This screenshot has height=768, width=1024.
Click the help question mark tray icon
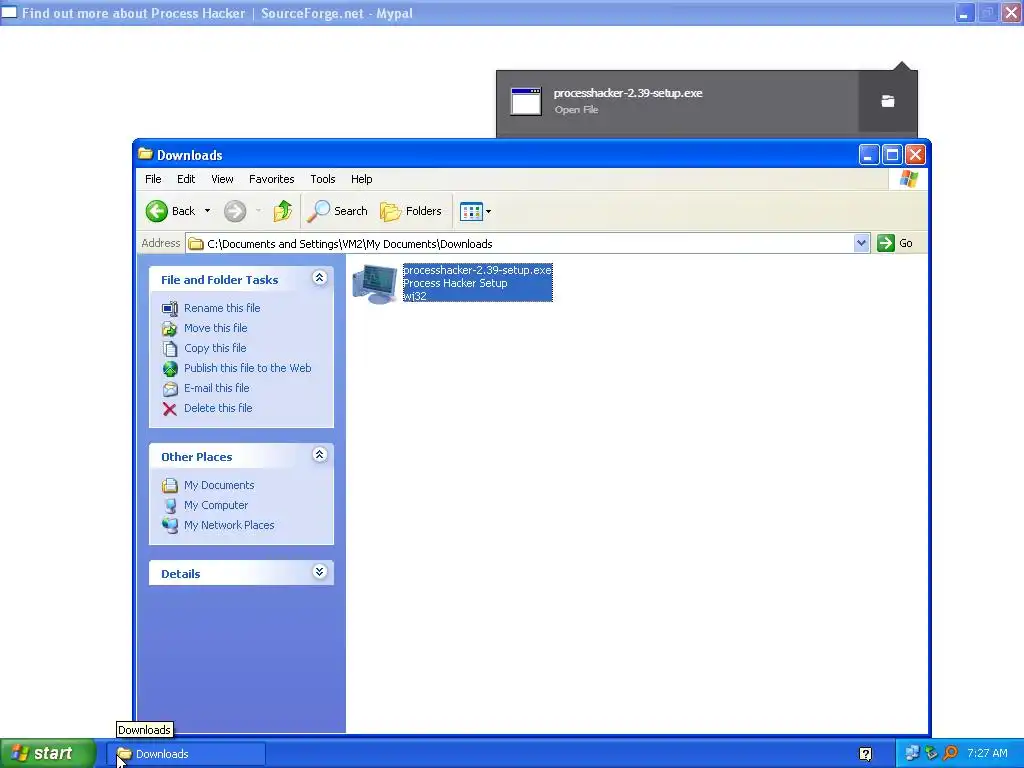[865, 754]
